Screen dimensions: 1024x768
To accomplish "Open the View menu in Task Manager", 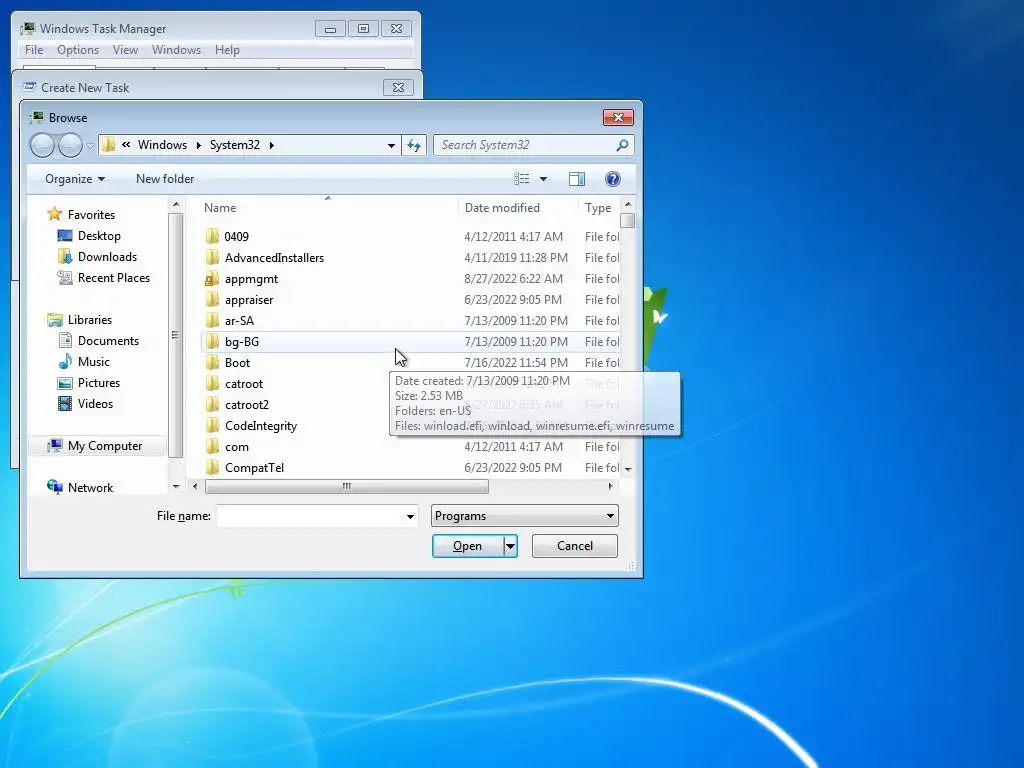I will (125, 50).
